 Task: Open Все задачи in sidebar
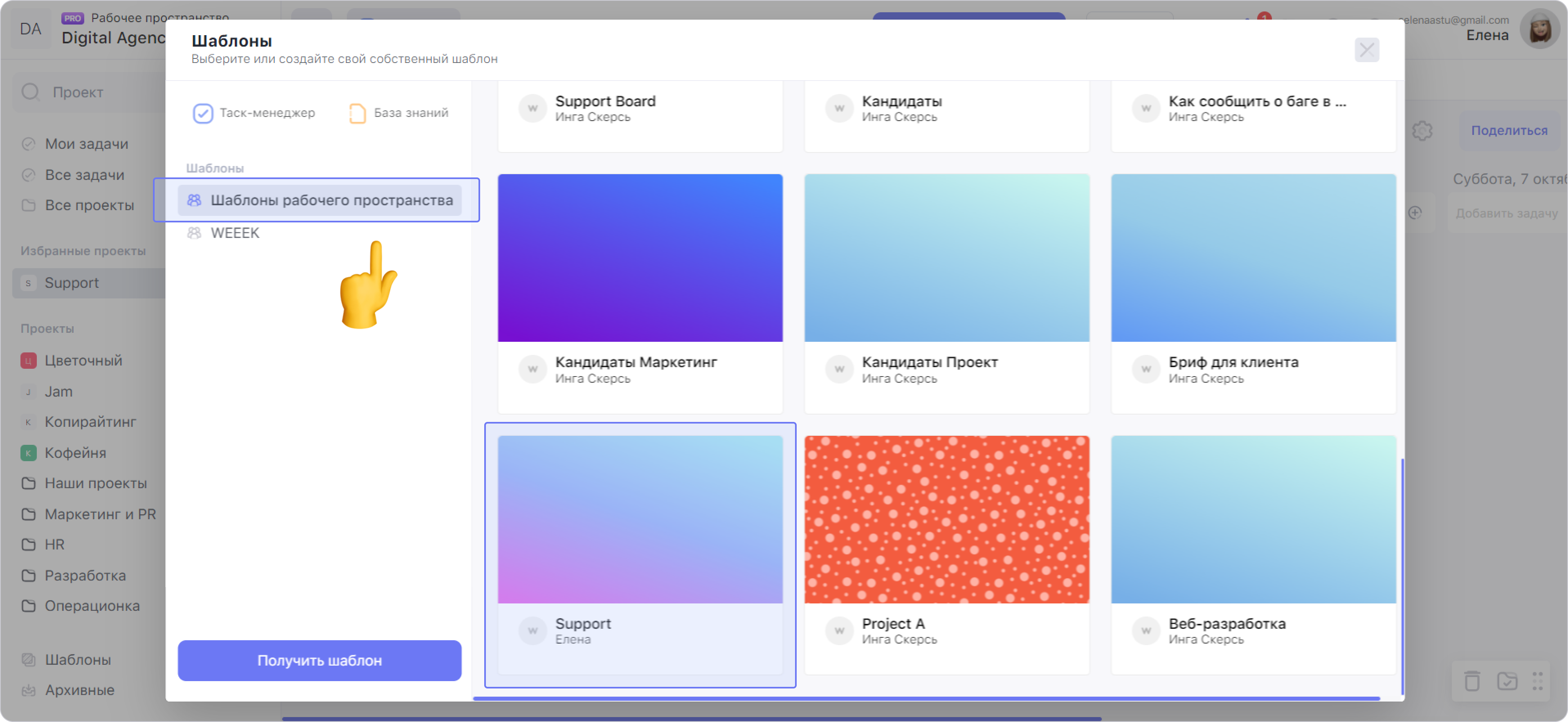pos(84,175)
